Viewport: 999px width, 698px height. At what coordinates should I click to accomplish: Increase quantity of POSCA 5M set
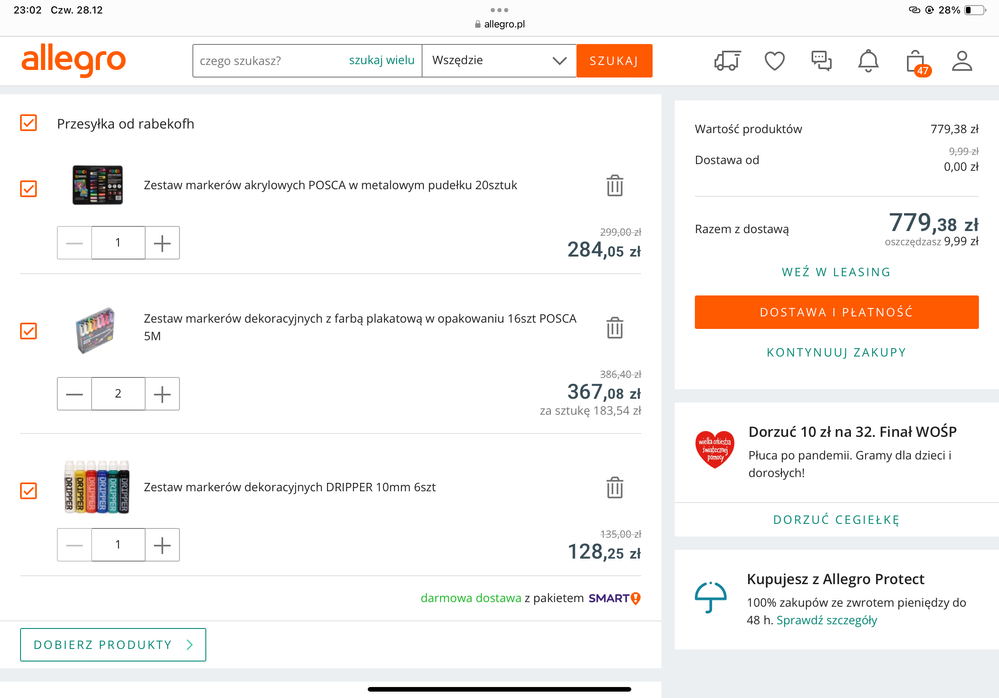[x=162, y=394]
